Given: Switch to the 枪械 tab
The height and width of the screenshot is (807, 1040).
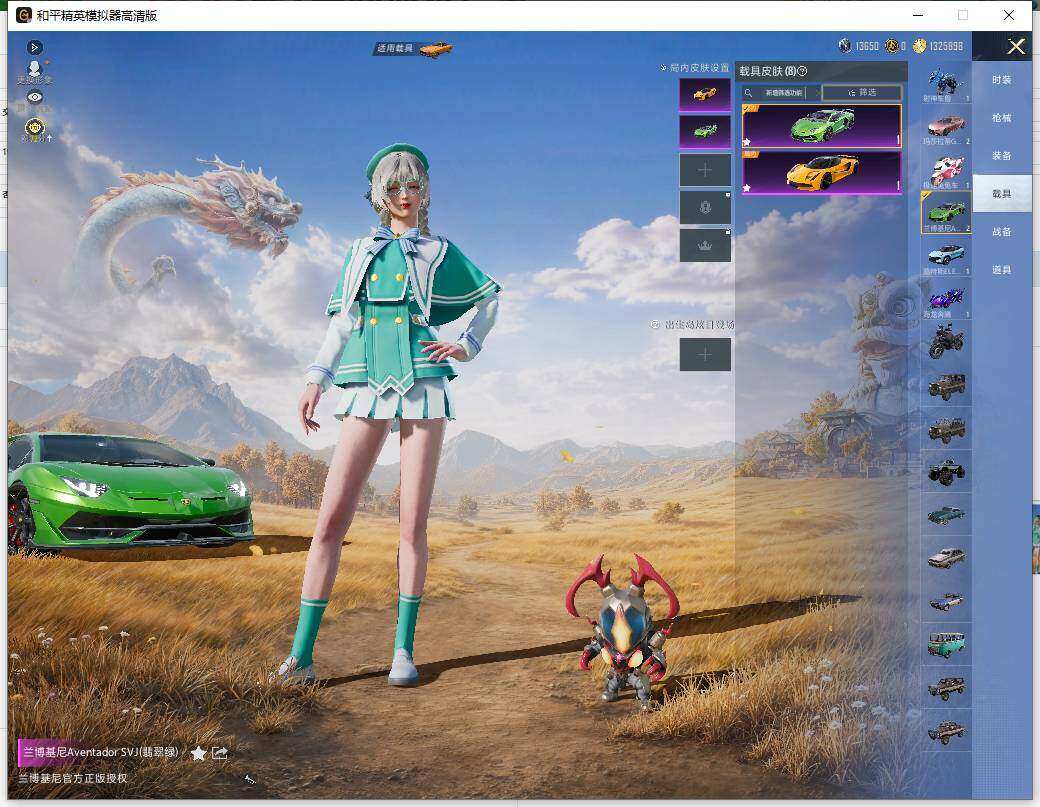Looking at the screenshot, I should [1002, 117].
